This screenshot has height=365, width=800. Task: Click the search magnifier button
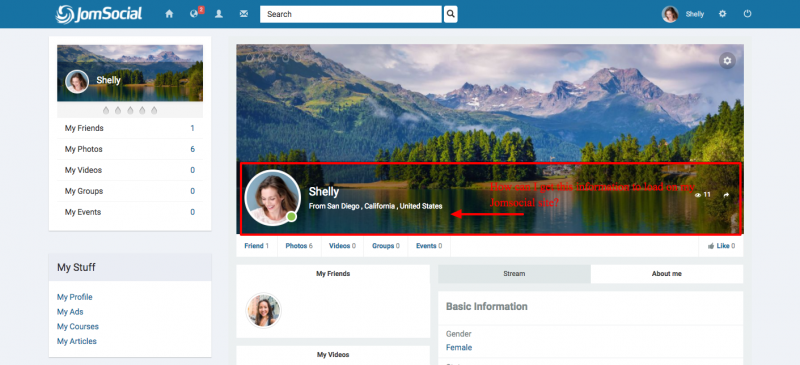click(x=451, y=14)
